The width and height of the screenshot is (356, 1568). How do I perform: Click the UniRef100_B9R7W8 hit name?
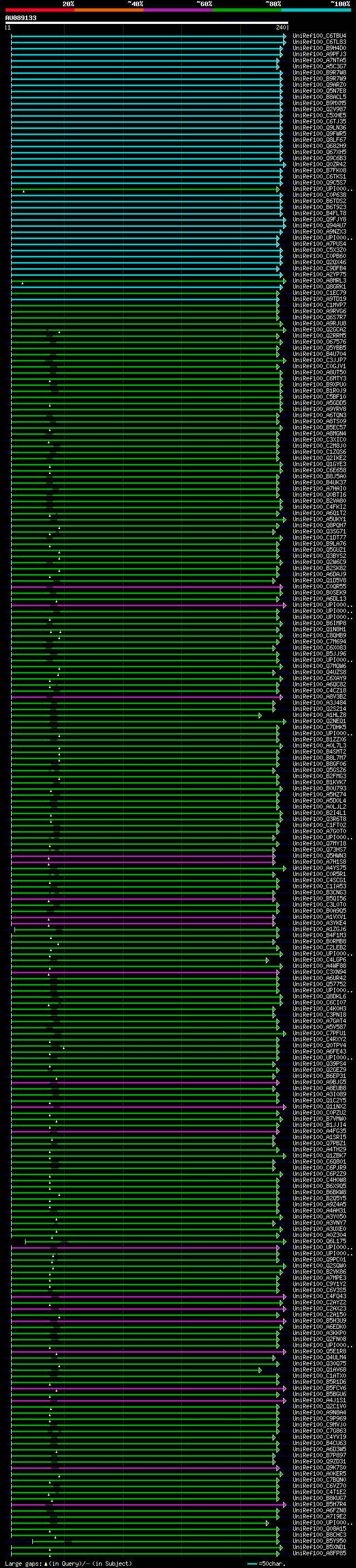319,72
